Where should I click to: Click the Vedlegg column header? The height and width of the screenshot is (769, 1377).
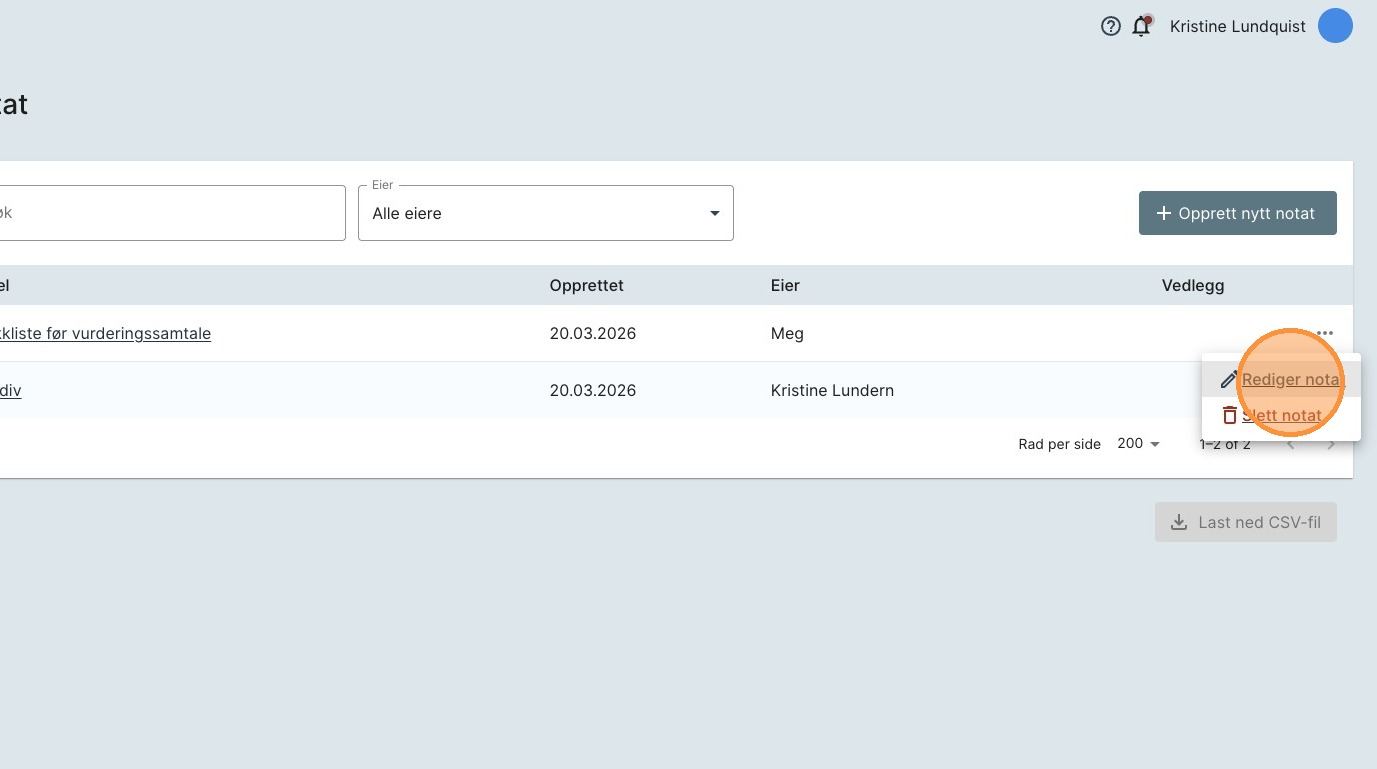1192,286
